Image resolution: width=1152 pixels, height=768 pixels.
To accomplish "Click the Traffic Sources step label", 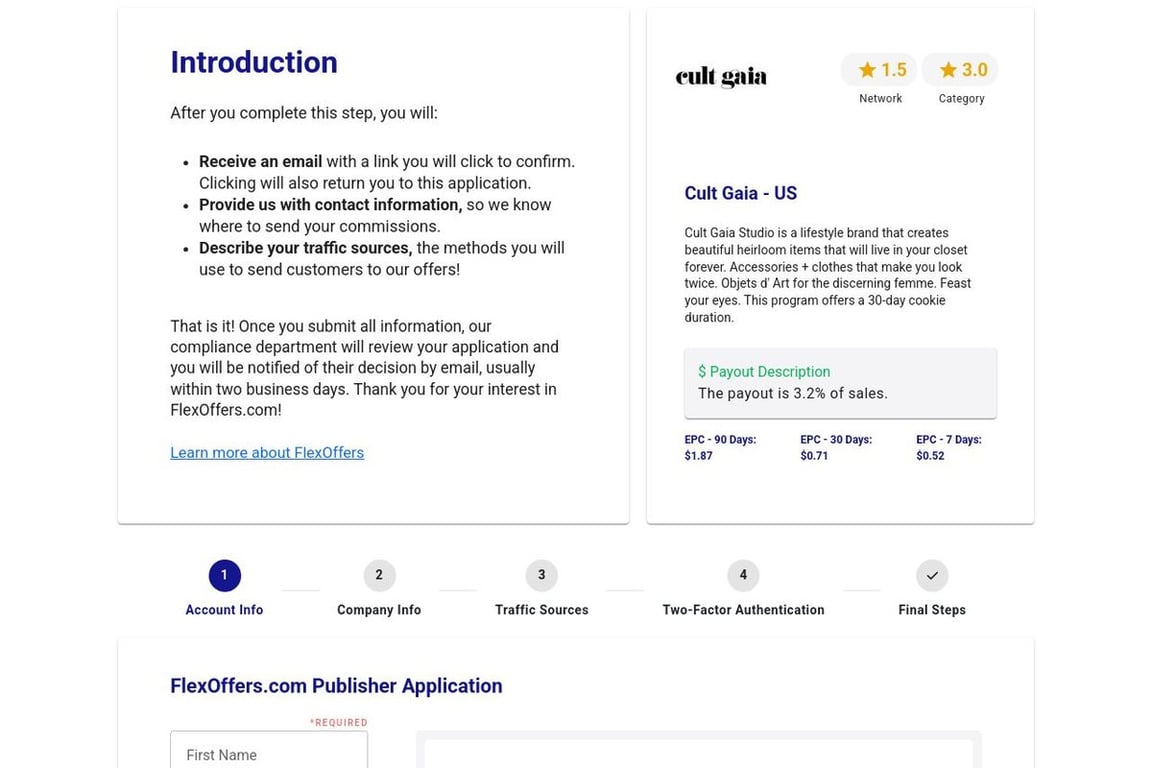I will coord(541,610).
